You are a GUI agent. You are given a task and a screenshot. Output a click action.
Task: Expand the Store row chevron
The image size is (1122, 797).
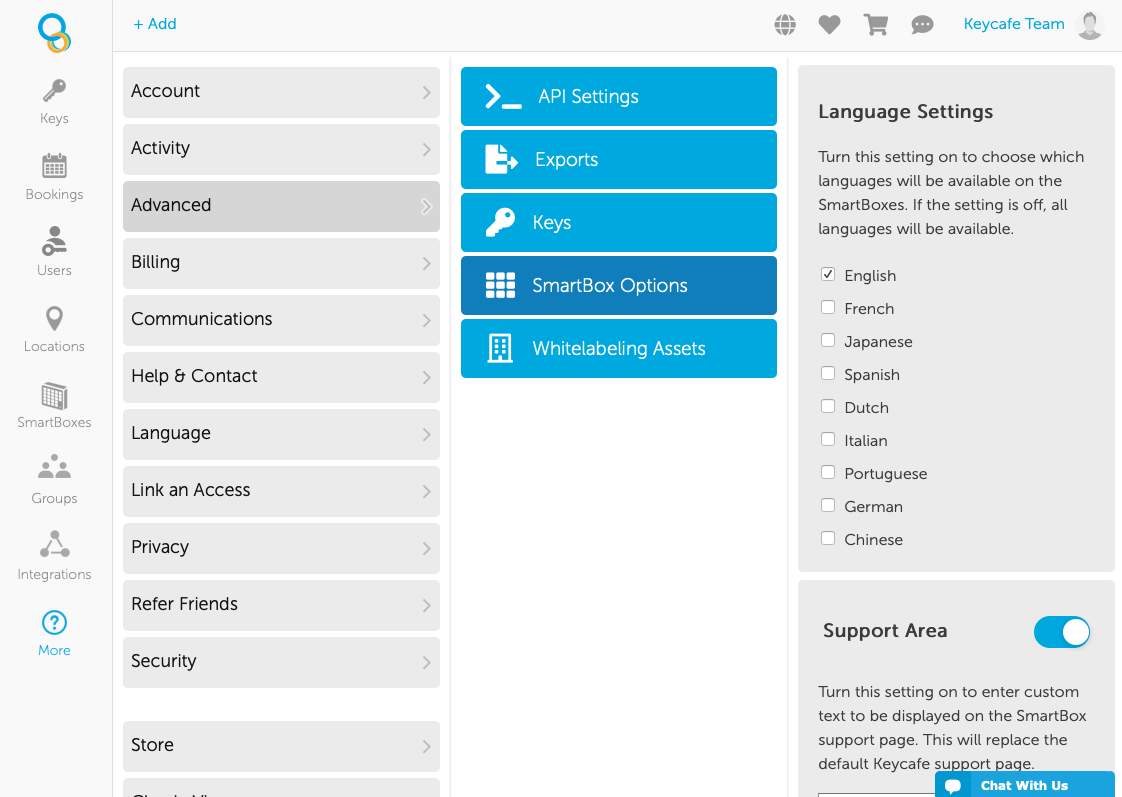(426, 746)
